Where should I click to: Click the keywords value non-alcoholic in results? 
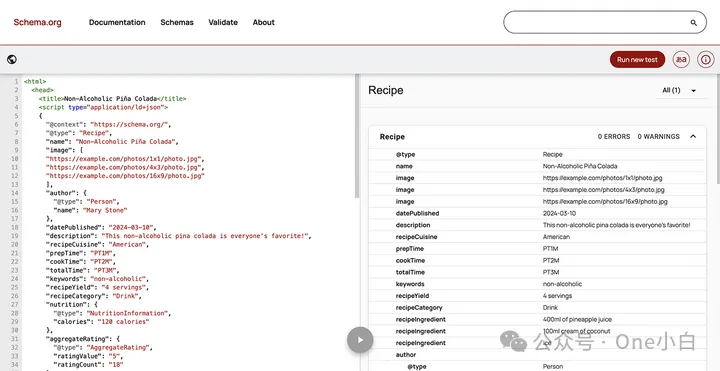click(x=562, y=284)
